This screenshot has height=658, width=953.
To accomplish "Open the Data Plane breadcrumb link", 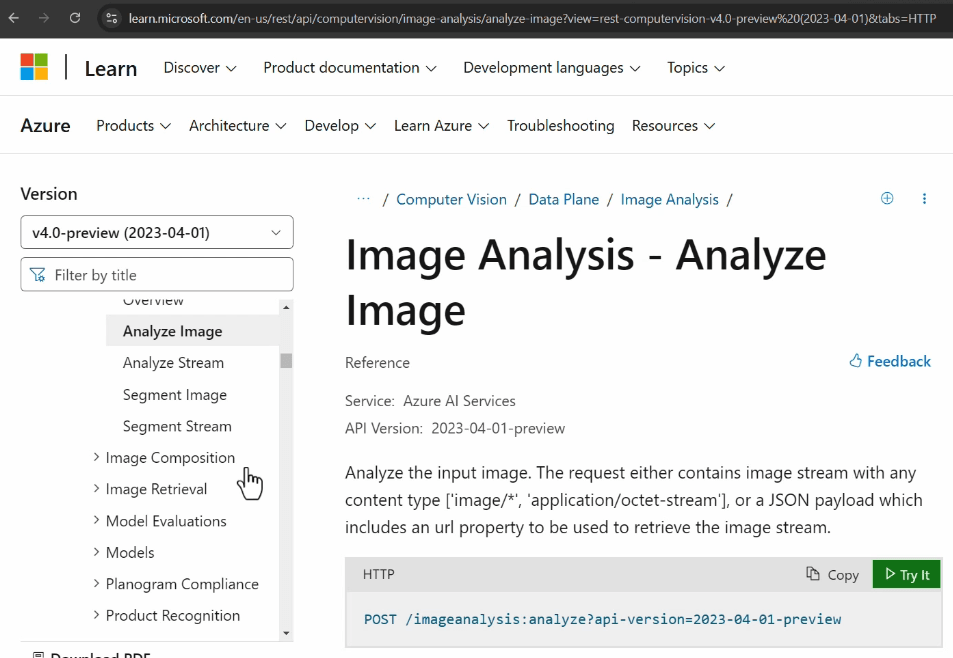I will point(563,199).
